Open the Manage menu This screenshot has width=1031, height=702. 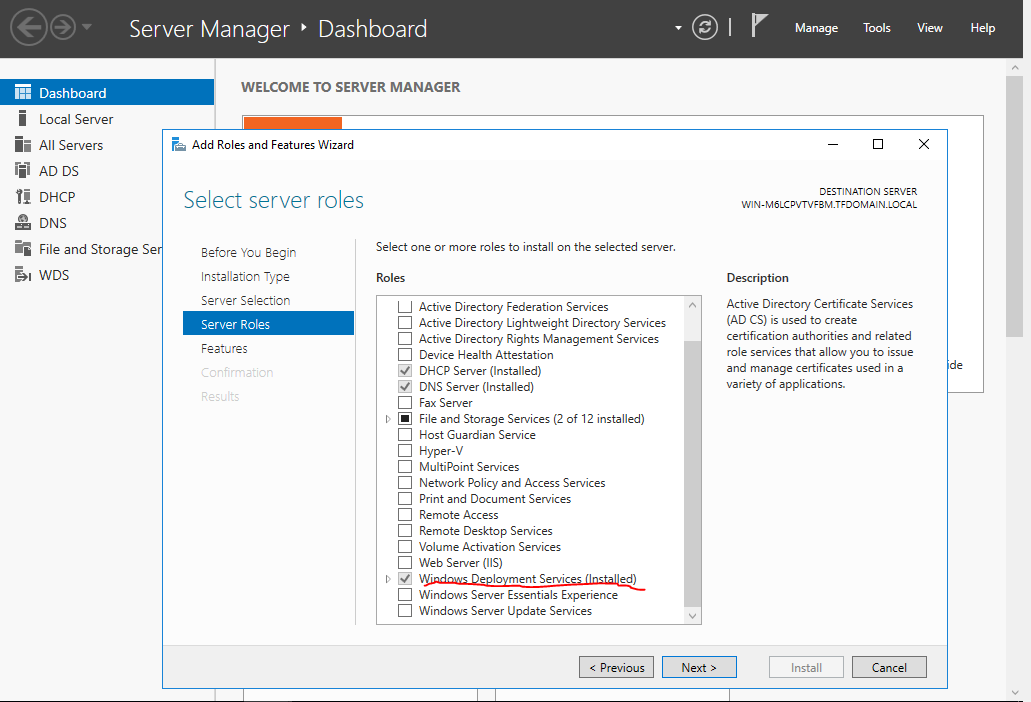(816, 28)
